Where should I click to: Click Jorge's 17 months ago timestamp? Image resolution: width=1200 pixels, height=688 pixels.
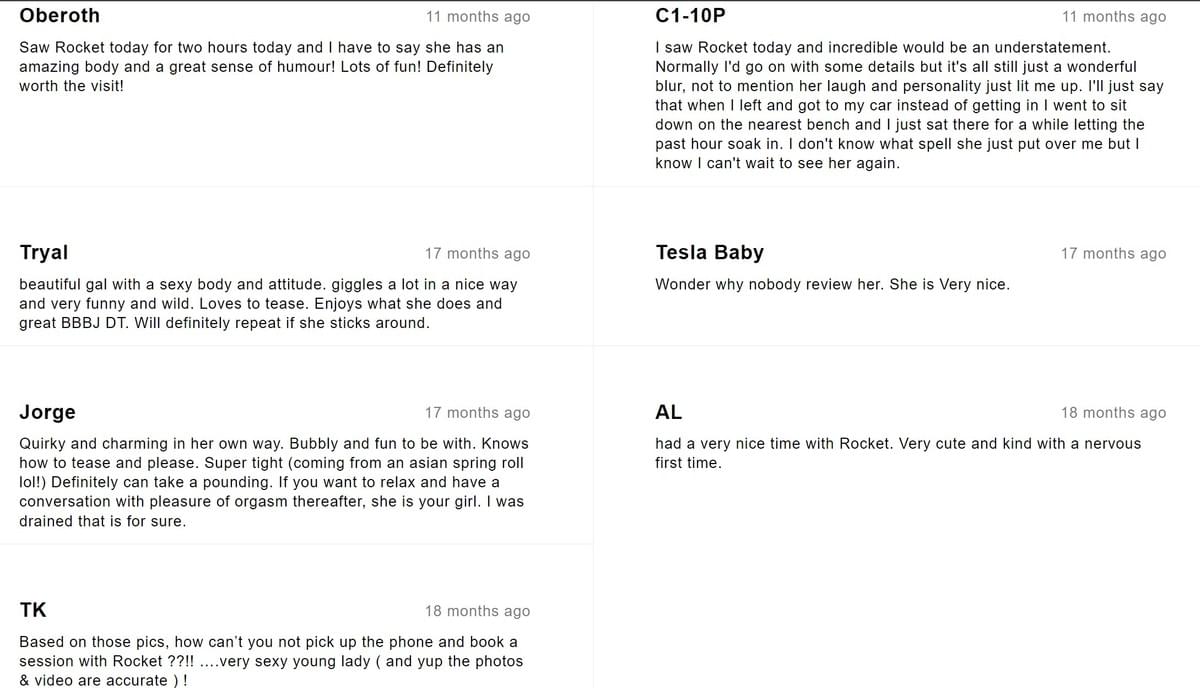coord(478,413)
